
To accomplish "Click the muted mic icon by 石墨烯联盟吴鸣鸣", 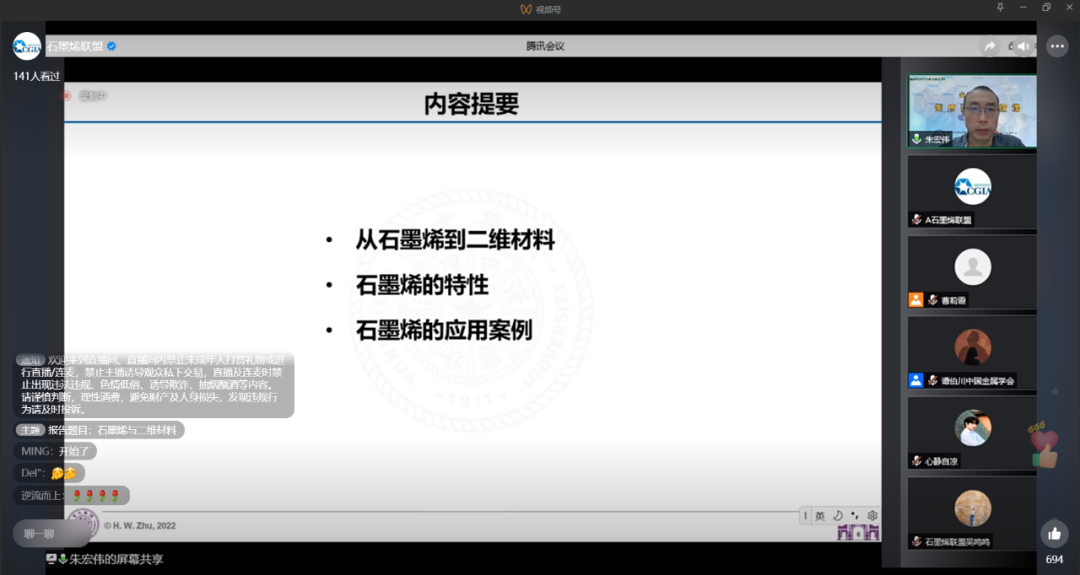I will pyautogui.click(x=917, y=541).
